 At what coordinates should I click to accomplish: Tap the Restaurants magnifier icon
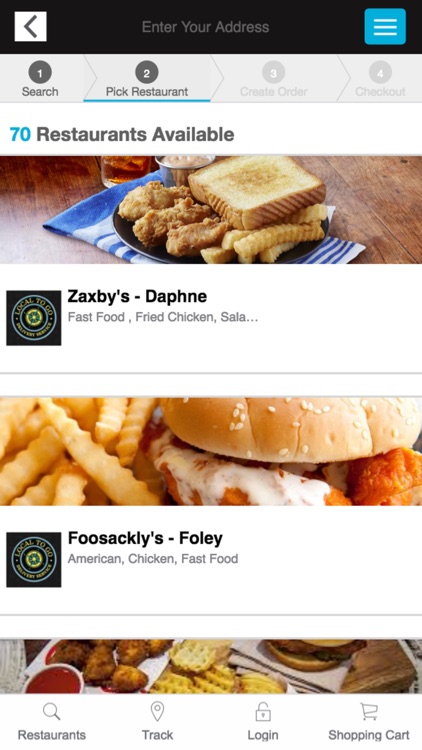52,712
